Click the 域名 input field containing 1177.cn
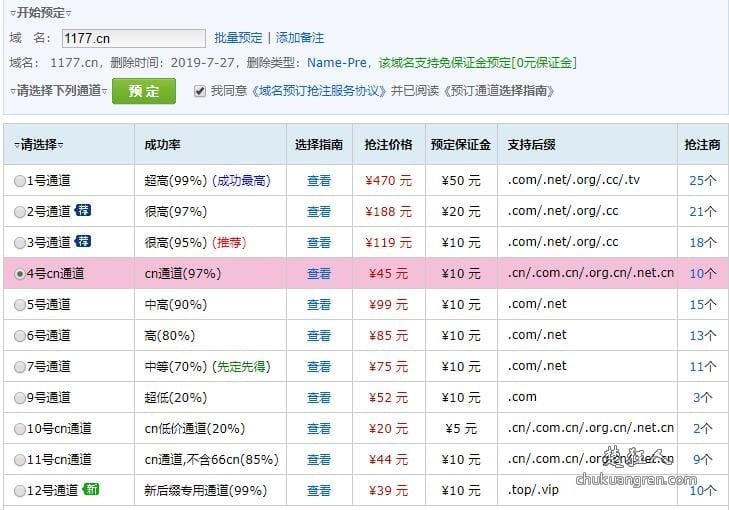The height and width of the screenshot is (510, 729). click(x=132, y=38)
